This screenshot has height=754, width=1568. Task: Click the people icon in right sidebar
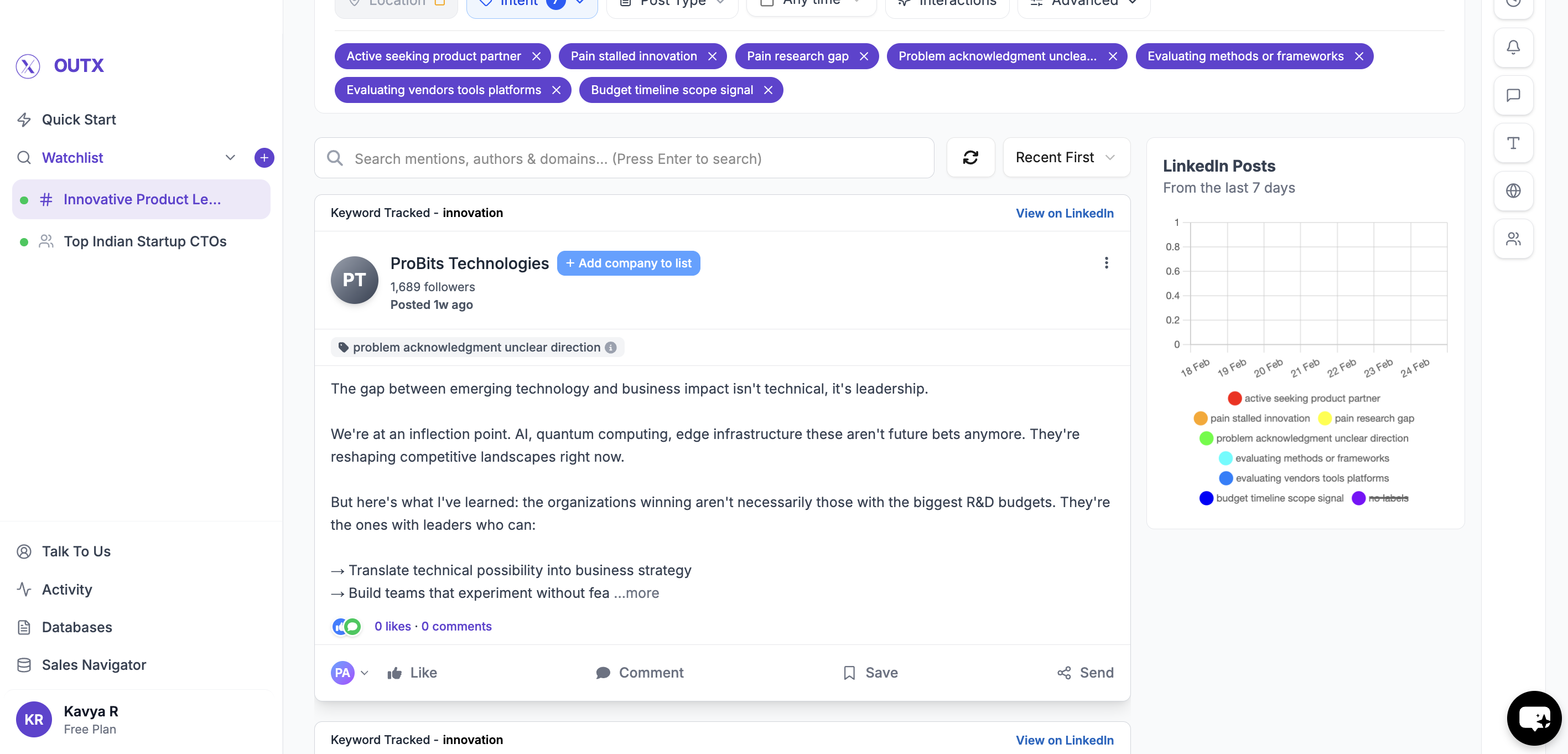point(1513,239)
